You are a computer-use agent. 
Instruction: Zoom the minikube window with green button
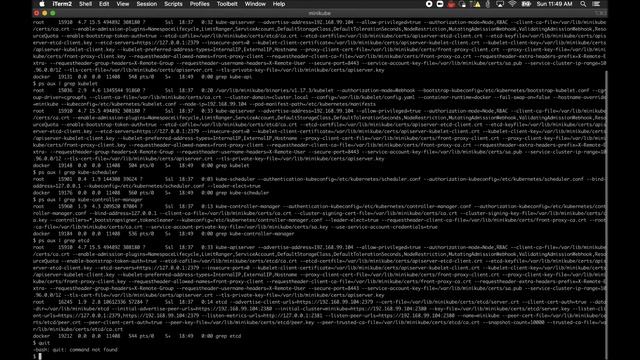(x=52, y=13)
